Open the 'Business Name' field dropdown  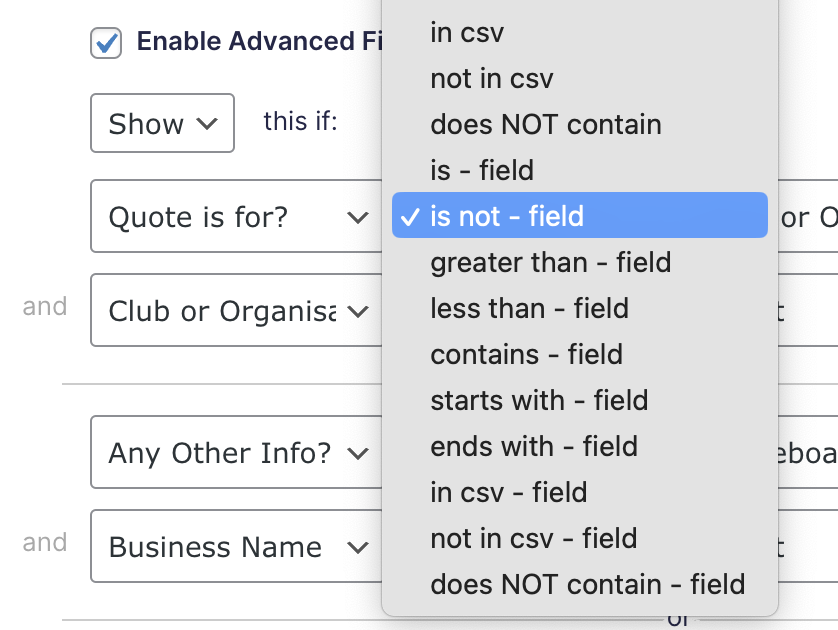(x=236, y=547)
